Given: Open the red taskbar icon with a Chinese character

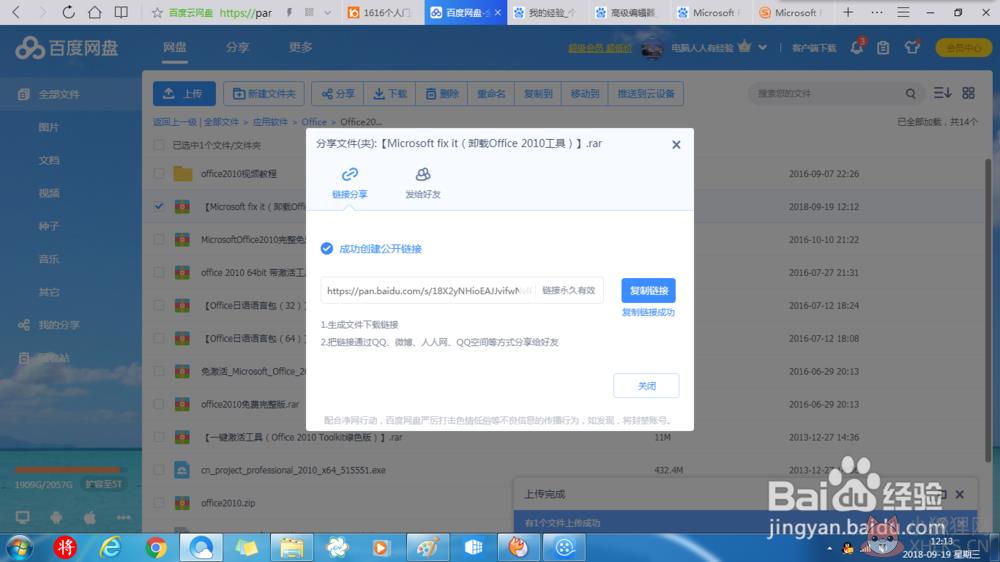Looking at the screenshot, I should pos(64,547).
